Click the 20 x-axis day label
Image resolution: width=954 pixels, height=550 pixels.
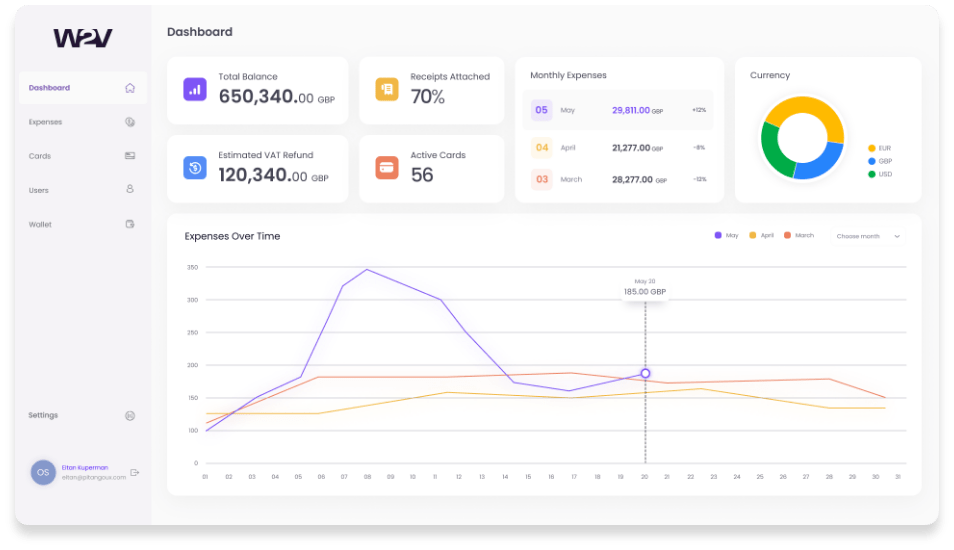(644, 477)
